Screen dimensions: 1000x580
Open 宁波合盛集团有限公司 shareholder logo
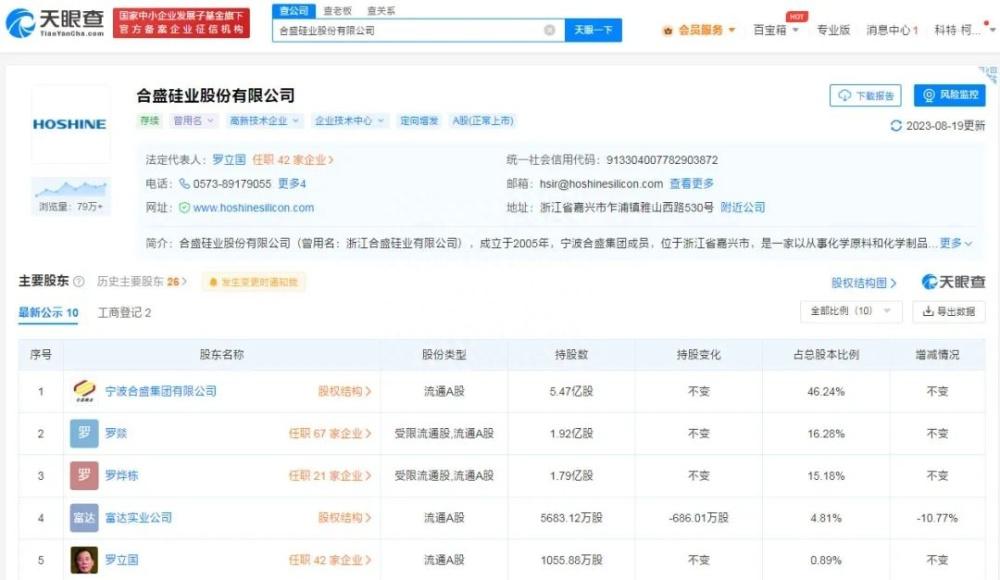[84, 391]
